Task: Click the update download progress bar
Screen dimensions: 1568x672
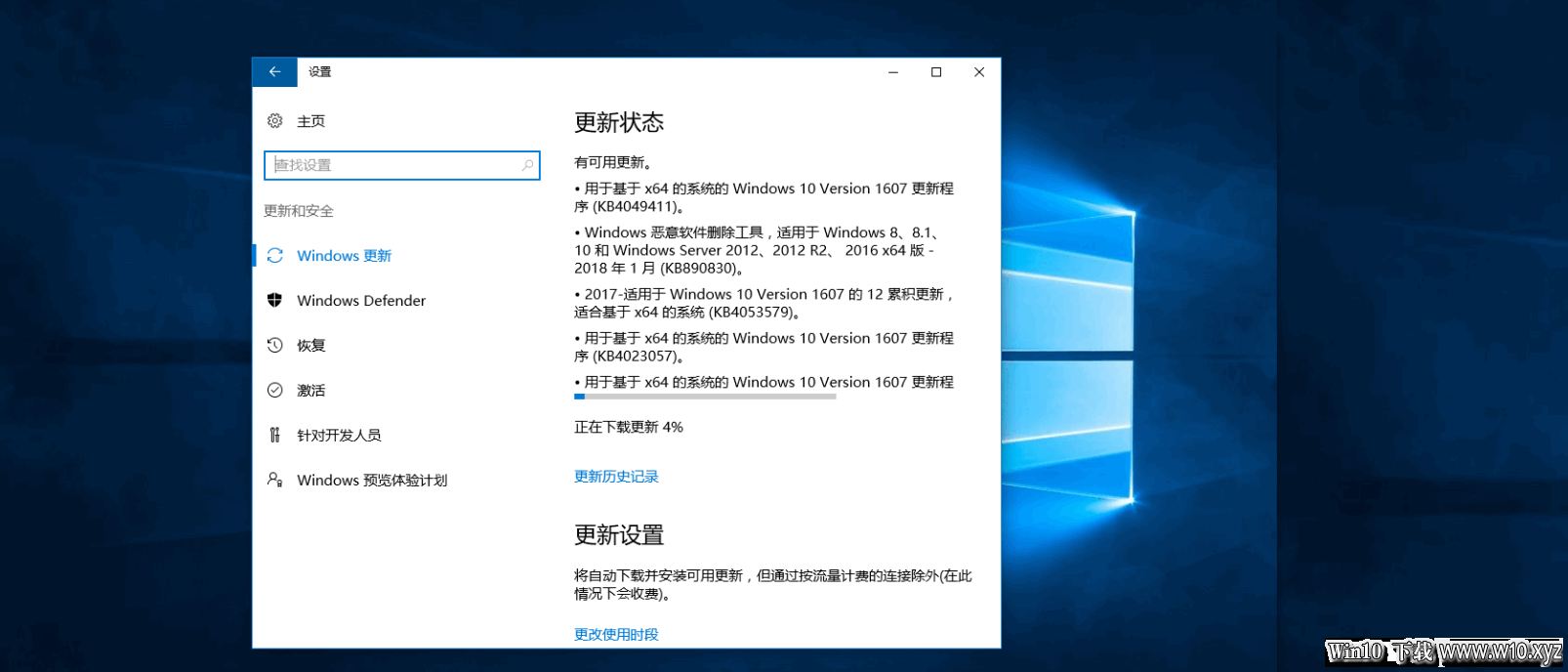Action: pyautogui.click(x=705, y=397)
